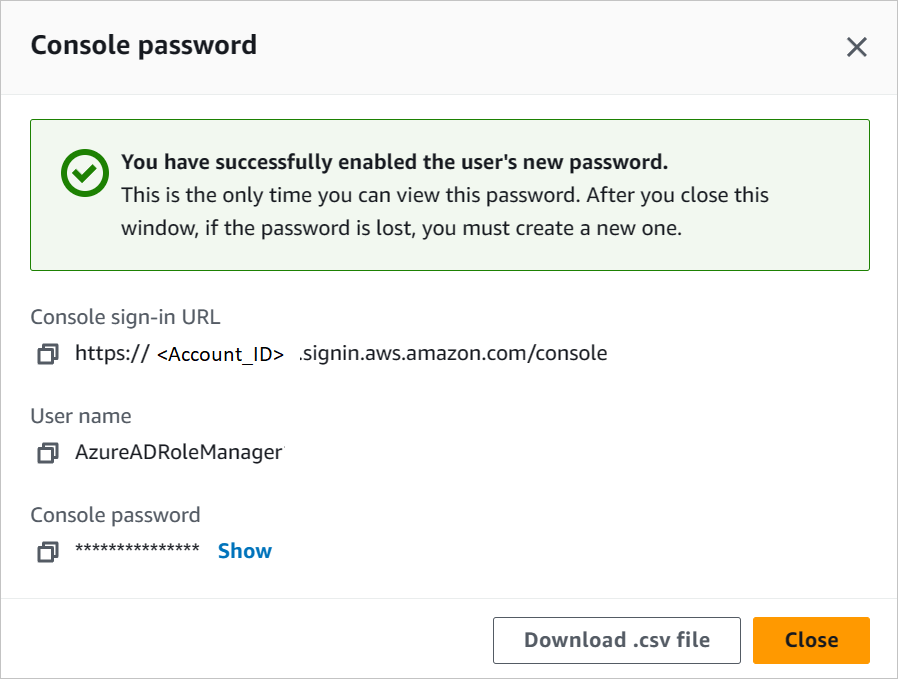The width and height of the screenshot is (898, 679).
Task: Click the green success checkmark icon
Action: 84,172
